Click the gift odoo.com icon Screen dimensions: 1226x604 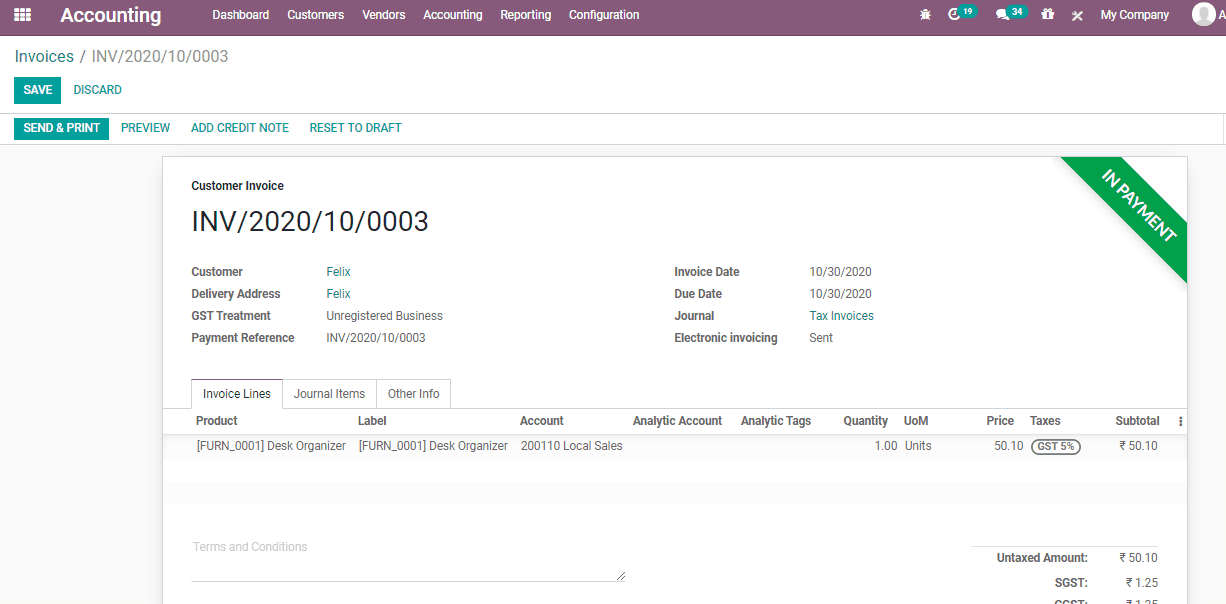(1047, 14)
